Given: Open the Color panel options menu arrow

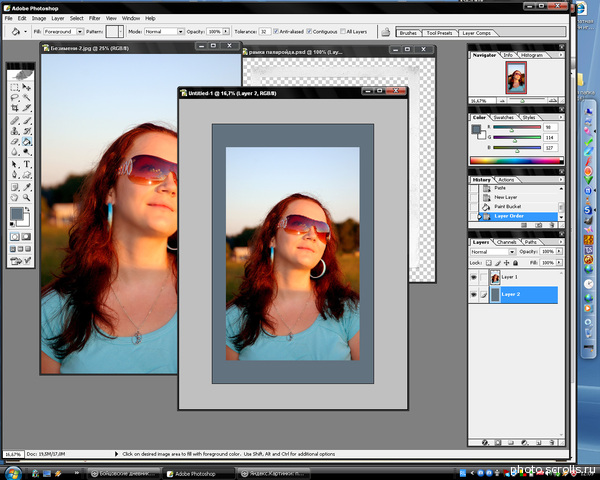Looking at the screenshot, I should pyautogui.click(x=561, y=117).
